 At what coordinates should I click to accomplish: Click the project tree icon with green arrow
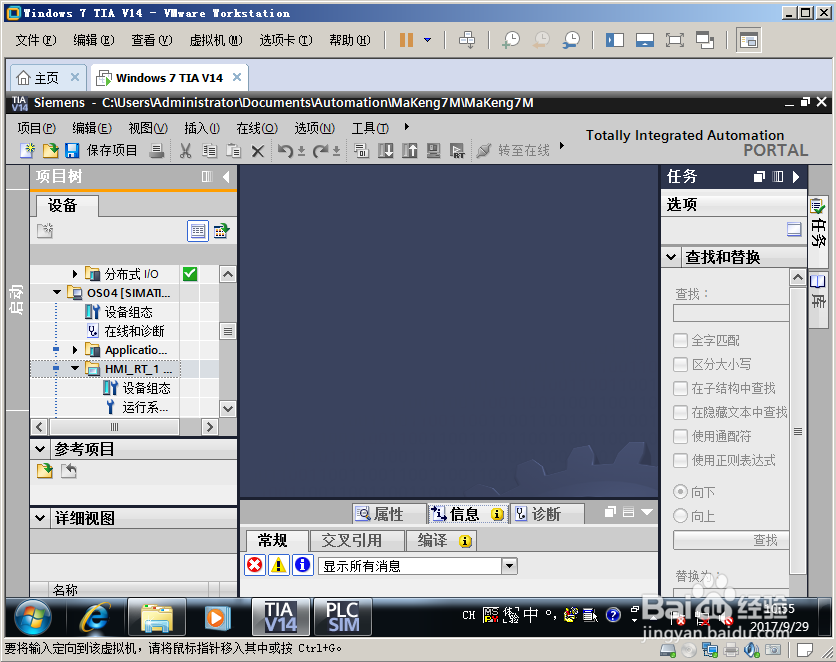point(221,231)
